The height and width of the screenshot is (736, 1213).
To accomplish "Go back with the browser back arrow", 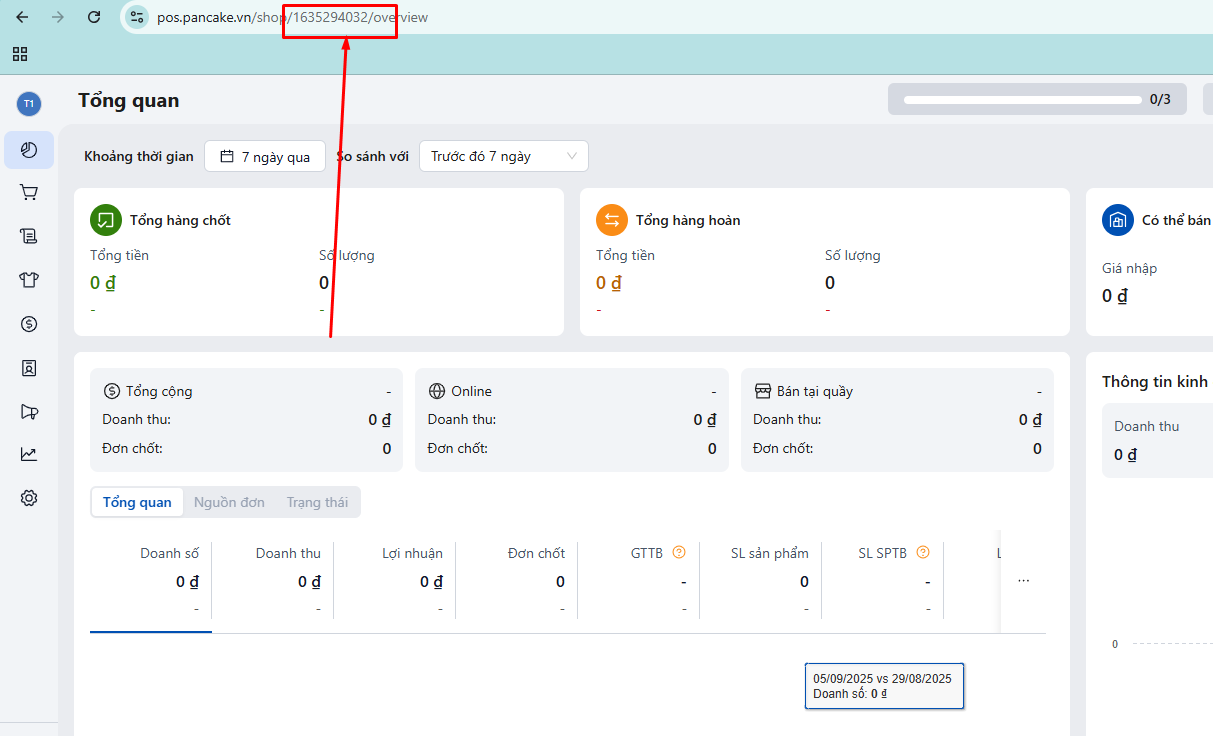I will coord(22,17).
